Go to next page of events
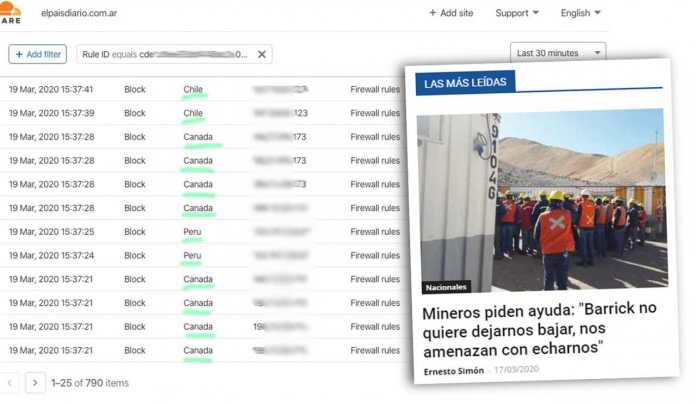Screen dimensions: 696x404 pos(35,382)
